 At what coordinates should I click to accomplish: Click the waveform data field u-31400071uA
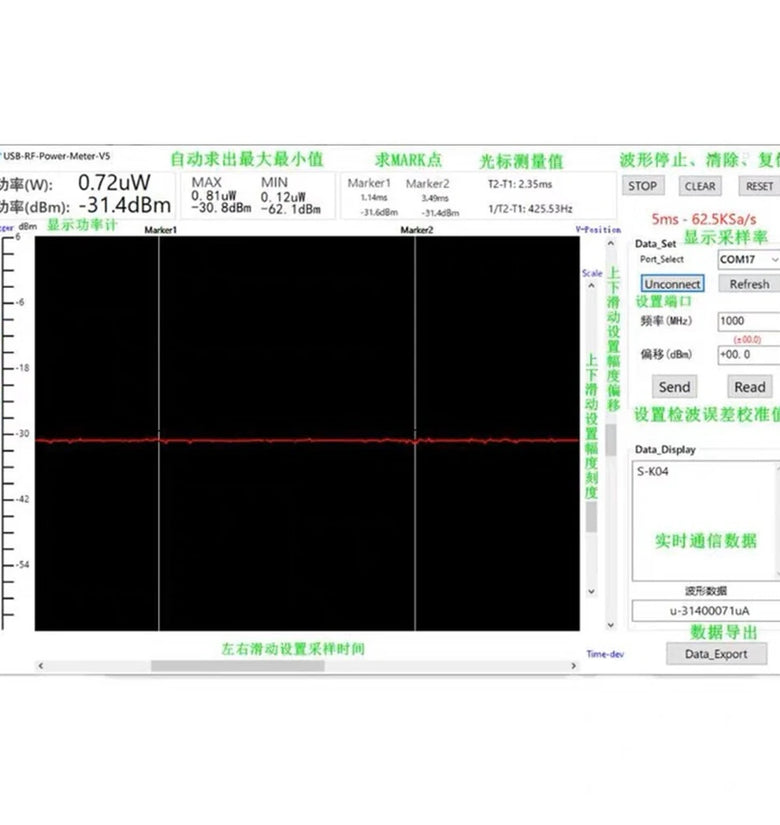[705, 610]
